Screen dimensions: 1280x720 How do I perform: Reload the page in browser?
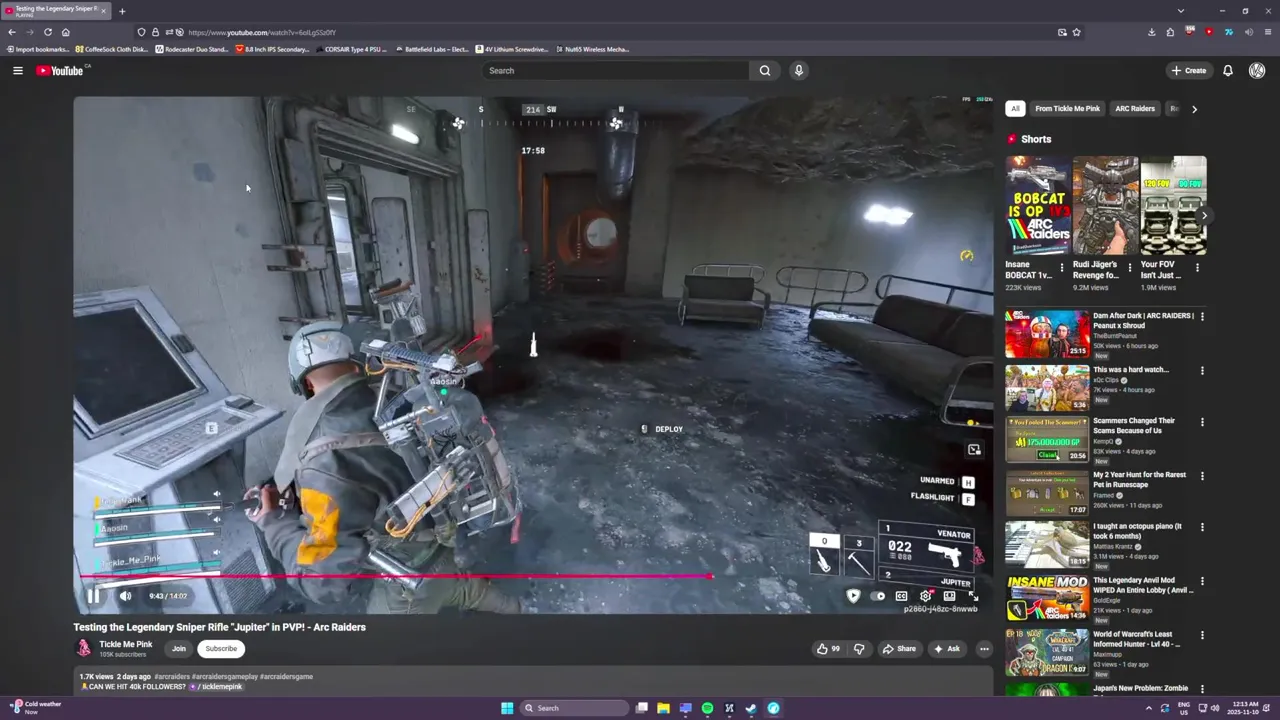(47, 32)
